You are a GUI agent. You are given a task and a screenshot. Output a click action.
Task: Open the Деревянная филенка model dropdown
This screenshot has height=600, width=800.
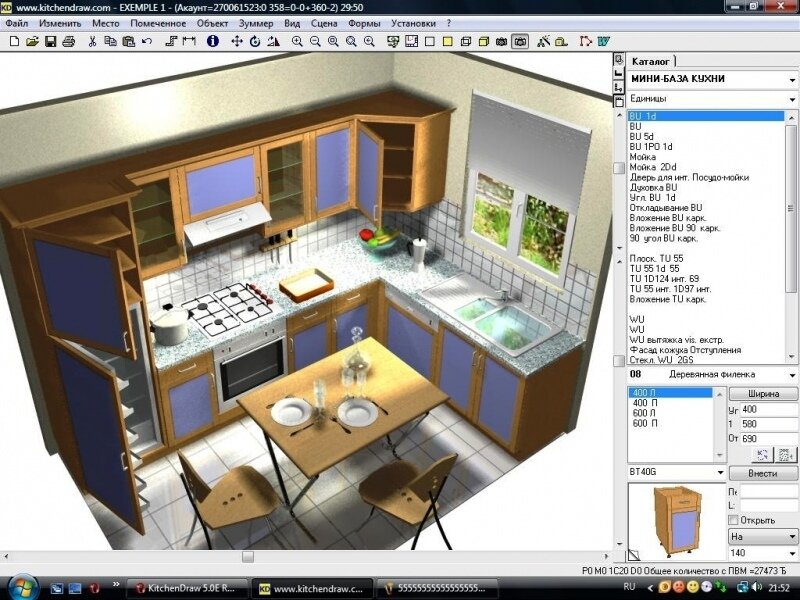[x=792, y=375]
